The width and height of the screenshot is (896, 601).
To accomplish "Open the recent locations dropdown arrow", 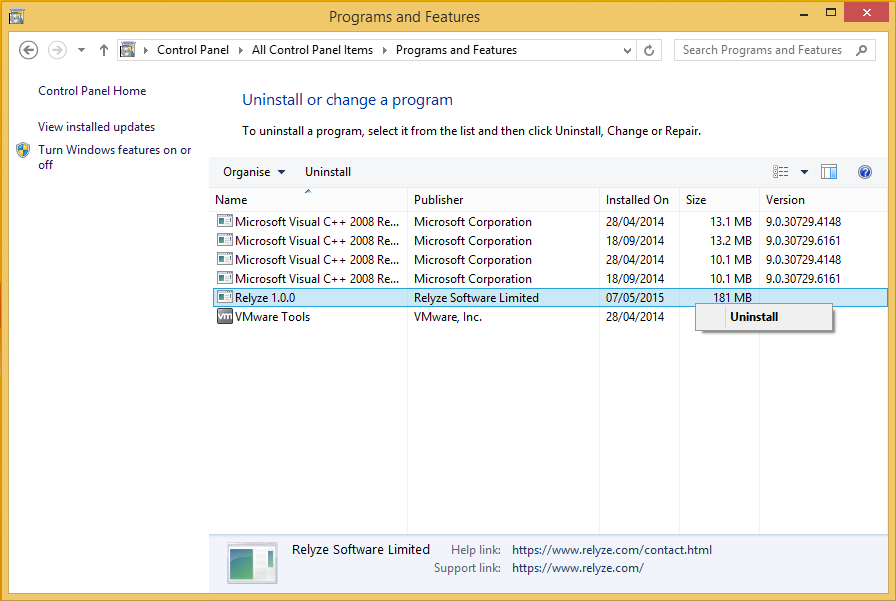I will pos(80,50).
